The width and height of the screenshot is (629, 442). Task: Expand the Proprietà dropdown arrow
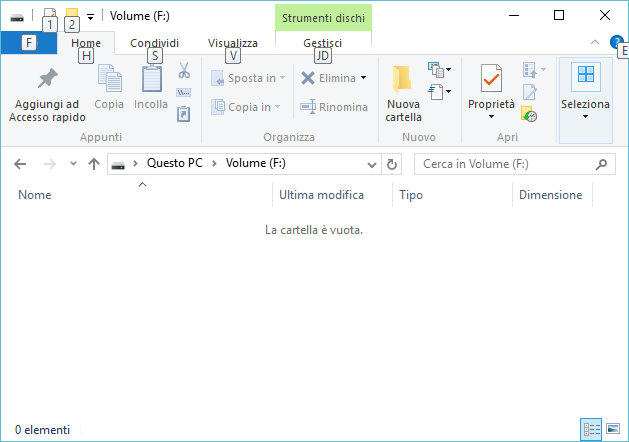tap(491, 117)
